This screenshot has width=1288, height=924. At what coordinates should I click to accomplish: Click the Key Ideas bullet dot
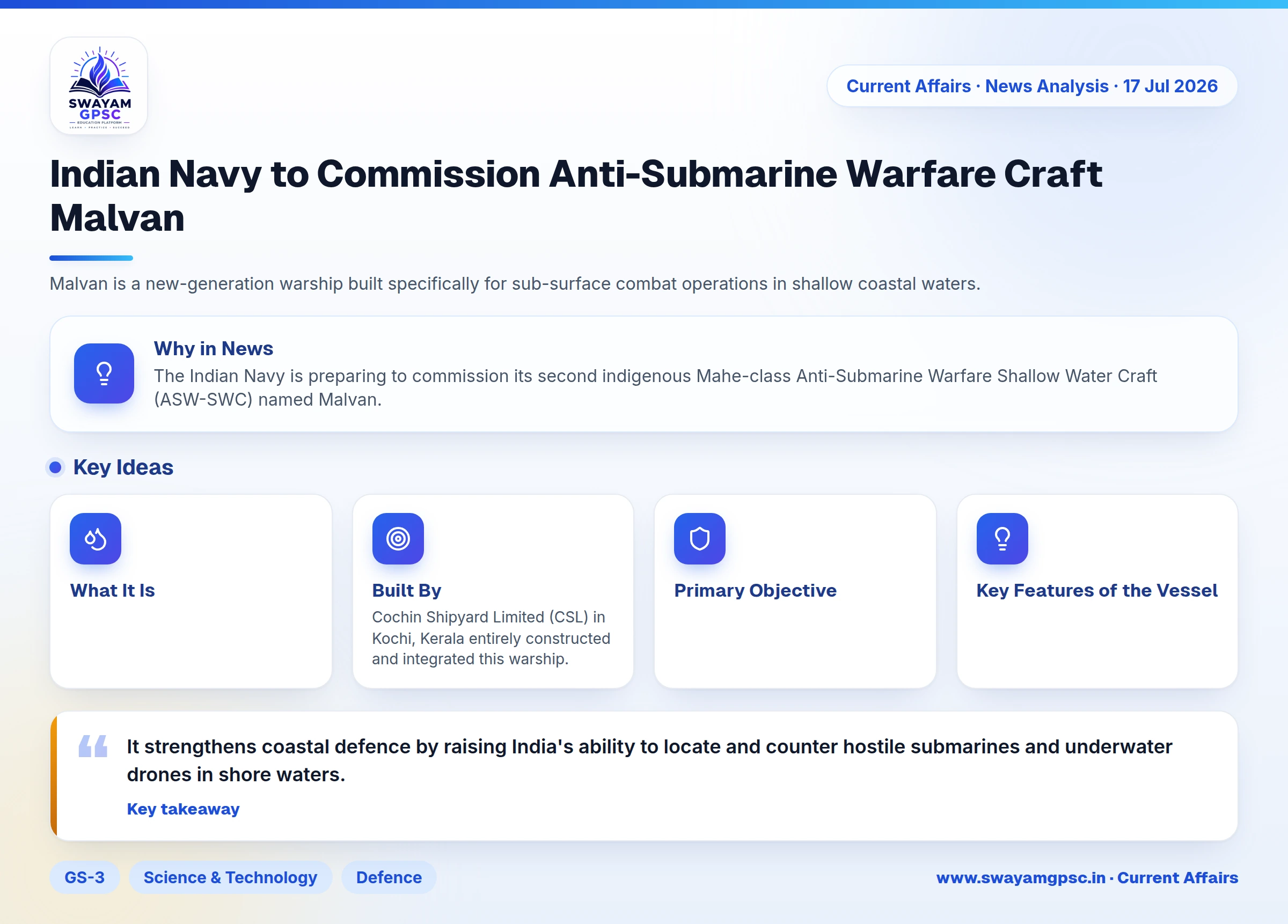pyautogui.click(x=55, y=467)
